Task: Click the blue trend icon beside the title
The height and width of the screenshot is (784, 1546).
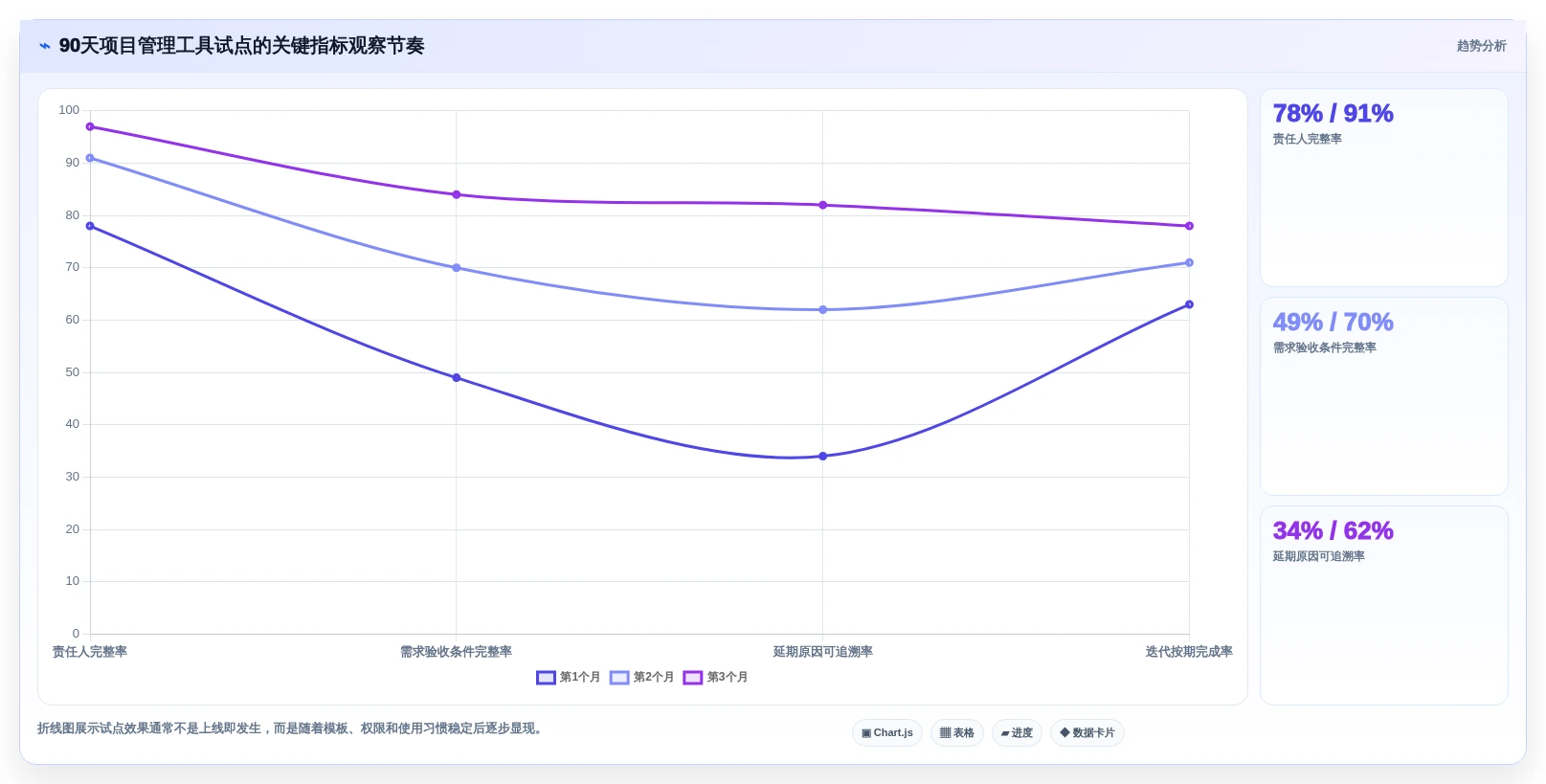Action: [x=44, y=46]
